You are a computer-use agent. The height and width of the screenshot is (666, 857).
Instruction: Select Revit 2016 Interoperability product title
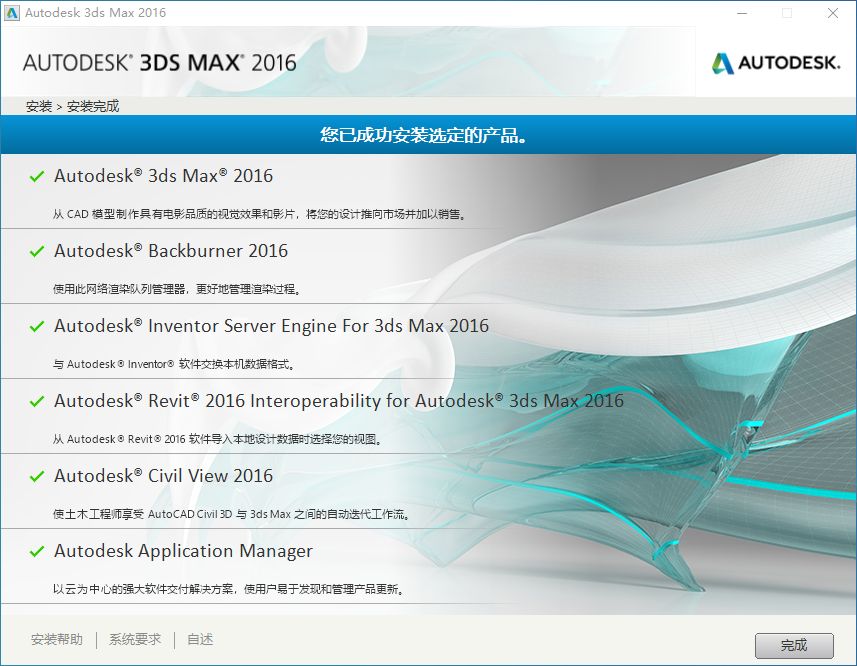point(339,401)
